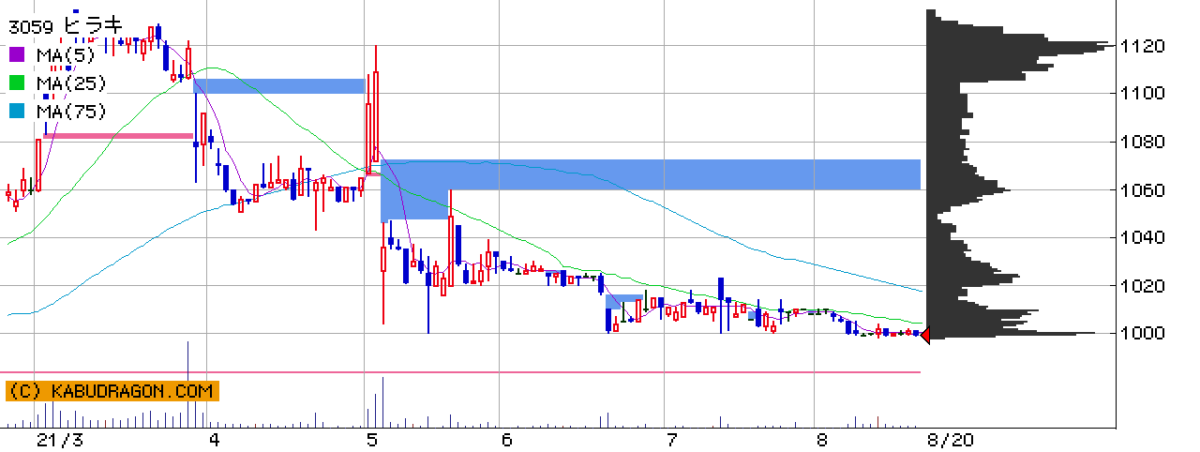Click the month 6 axis label
This screenshot has width=1200, height=452.
pos(507,440)
